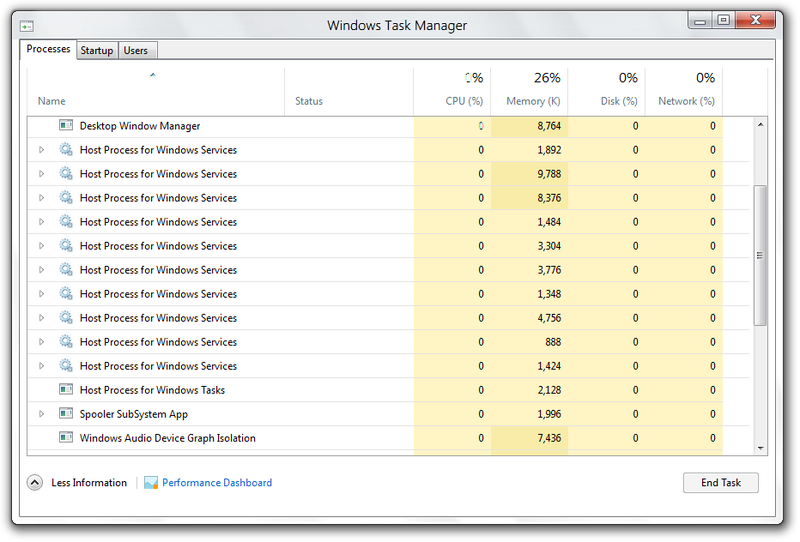Expand the host process using 3,776 K
The image size is (800, 542).
tap(42, 269)
